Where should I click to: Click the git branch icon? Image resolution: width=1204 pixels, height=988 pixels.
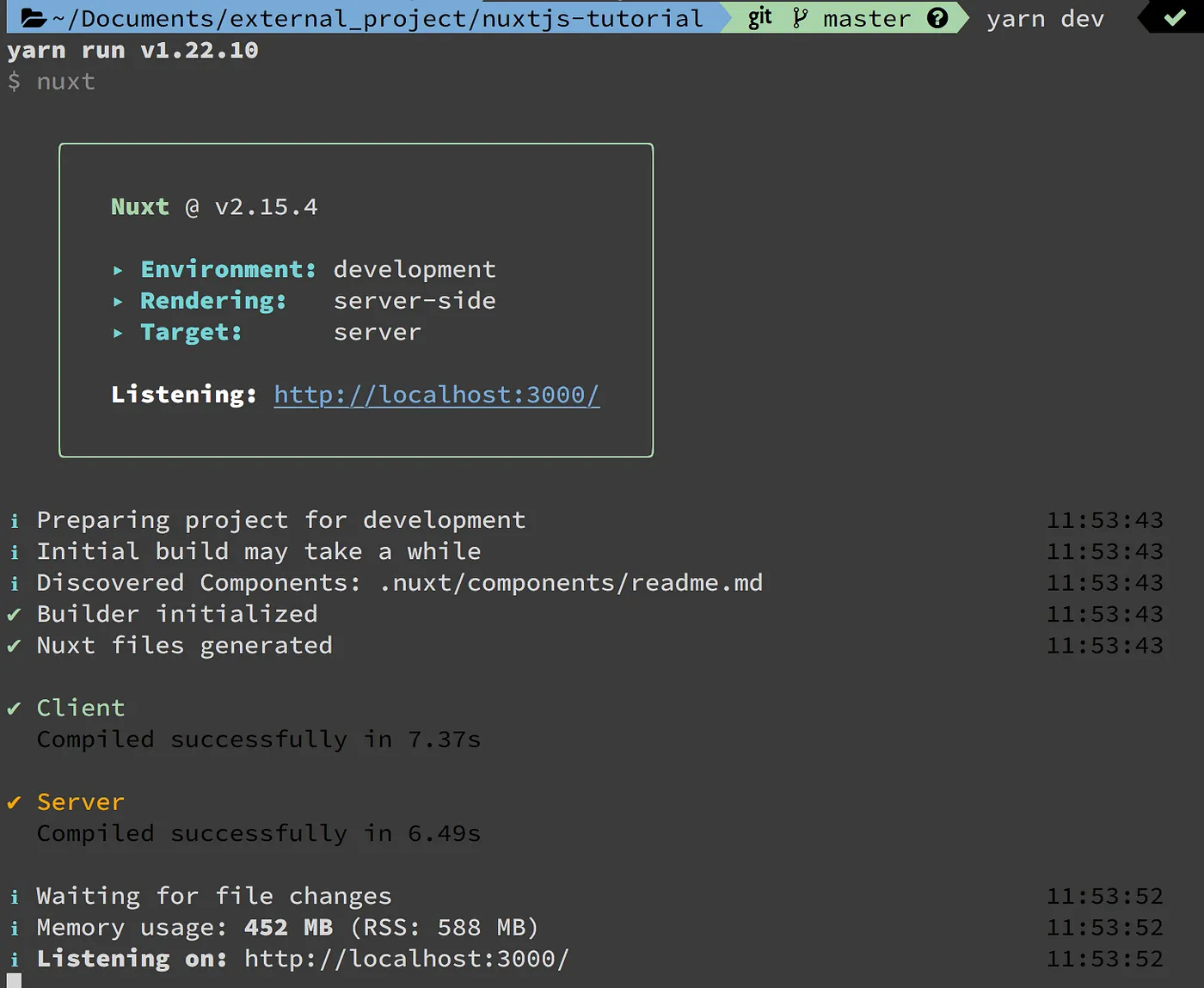click(x=801, y=18)
